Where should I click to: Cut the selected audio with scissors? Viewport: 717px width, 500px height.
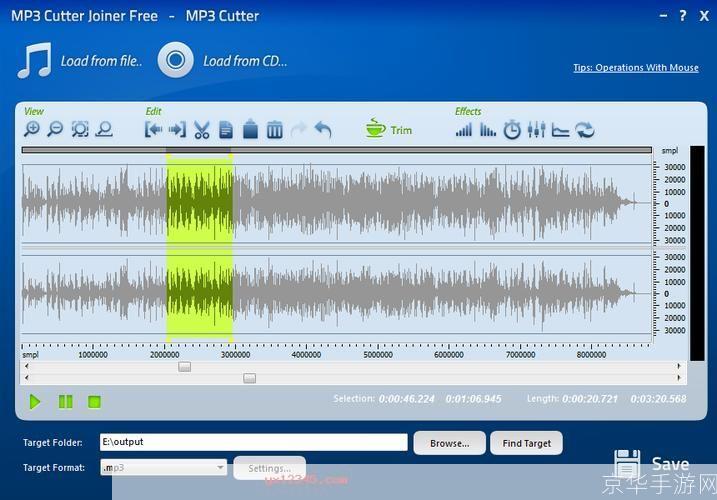click(202, 130)
